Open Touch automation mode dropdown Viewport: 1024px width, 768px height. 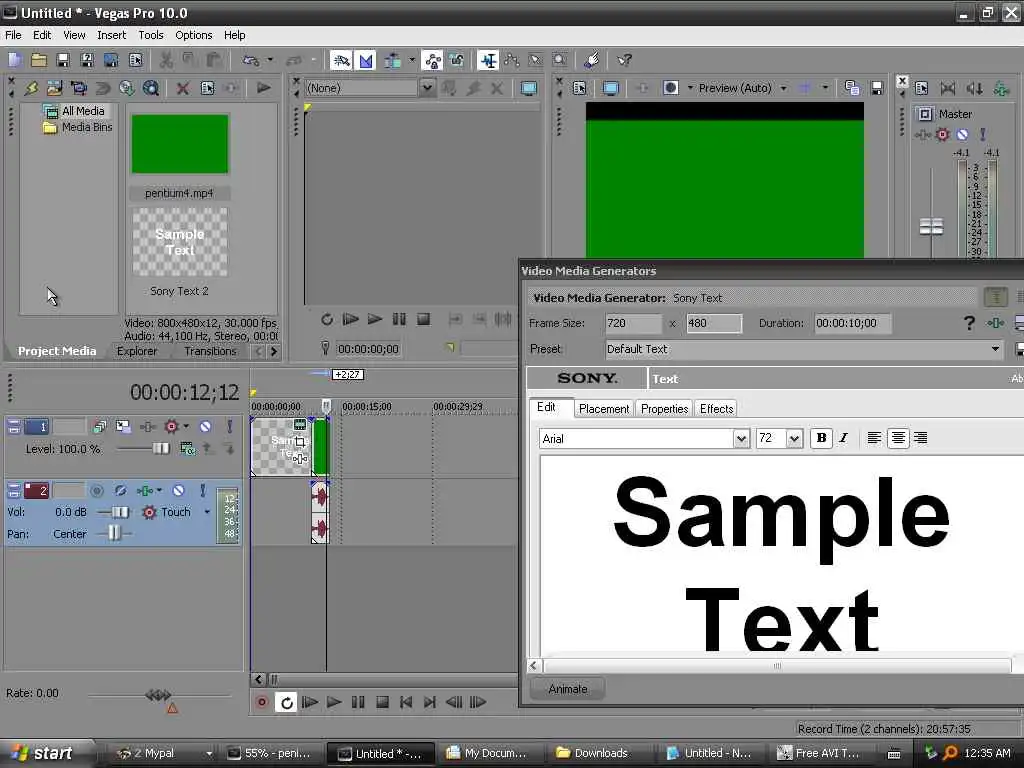point(207,512)
